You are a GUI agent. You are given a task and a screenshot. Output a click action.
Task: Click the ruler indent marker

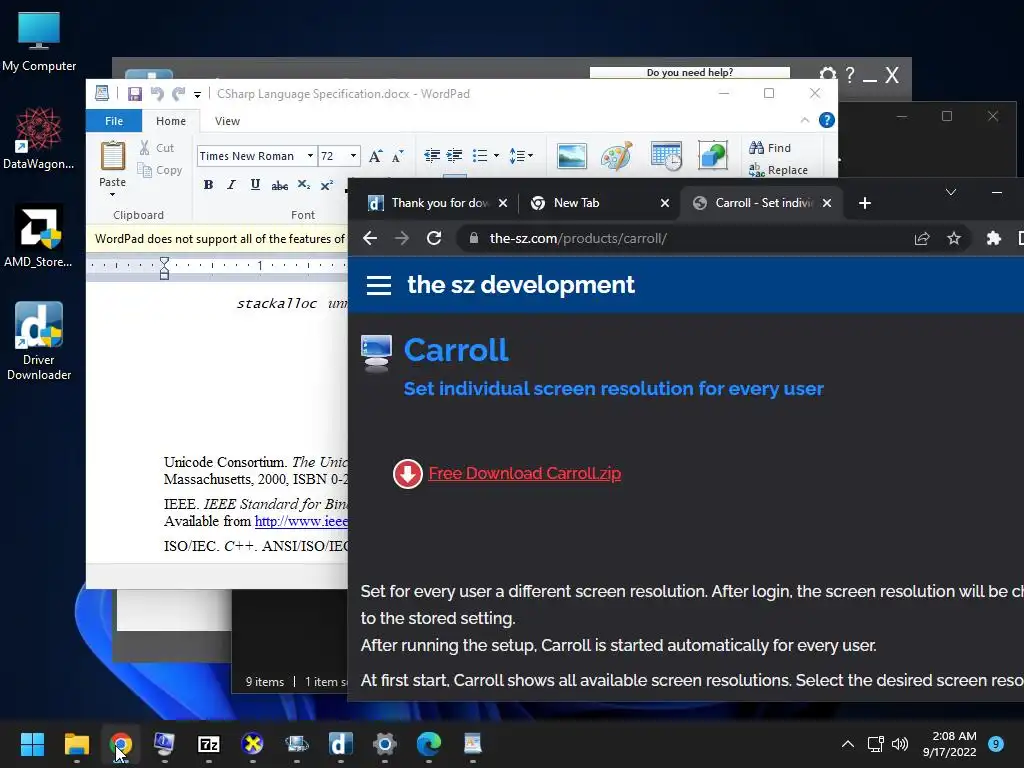[165, 268]
